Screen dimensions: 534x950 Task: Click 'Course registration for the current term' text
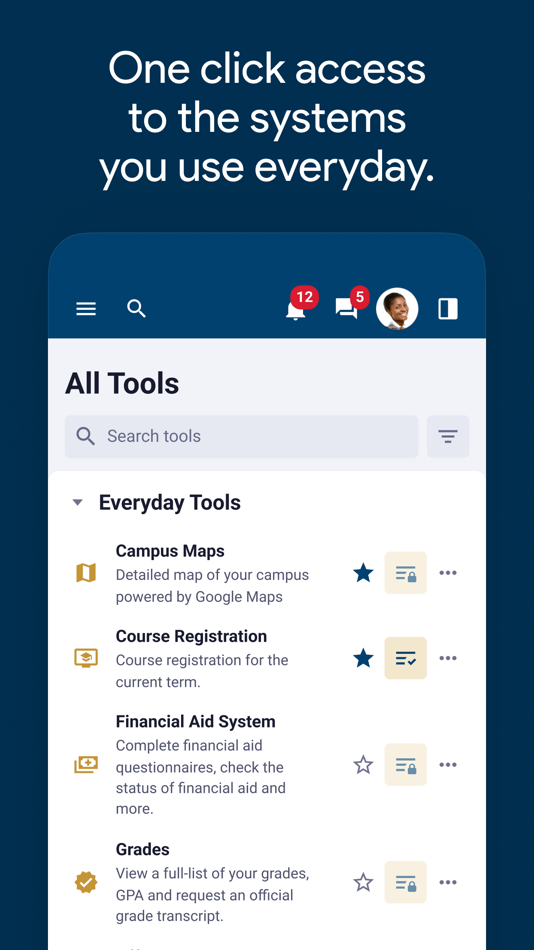[202, 671]
